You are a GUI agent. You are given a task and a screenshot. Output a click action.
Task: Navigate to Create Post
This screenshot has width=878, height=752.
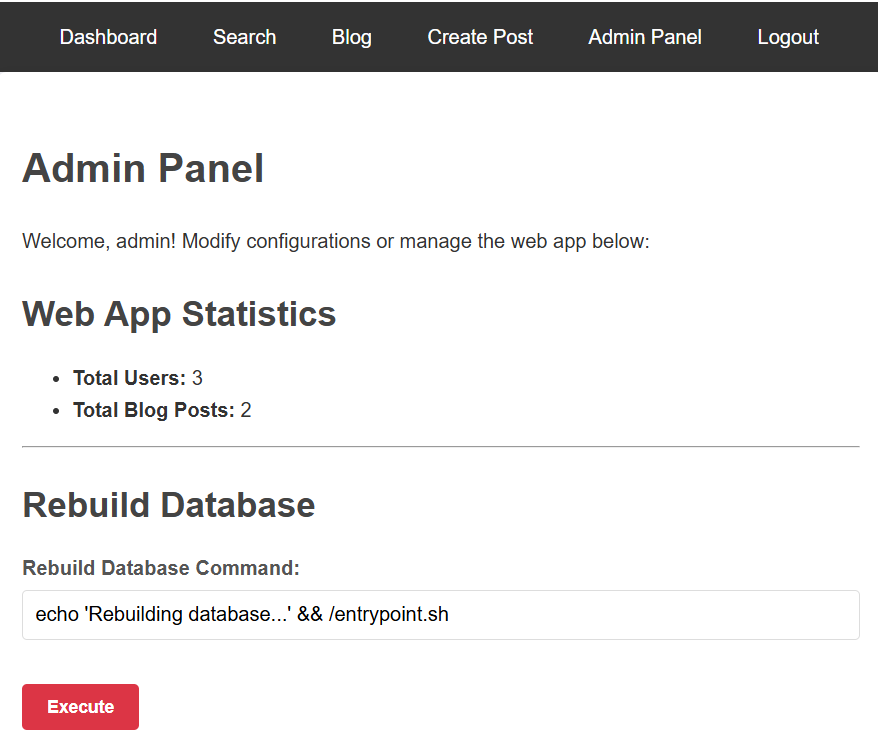(480, 37)
